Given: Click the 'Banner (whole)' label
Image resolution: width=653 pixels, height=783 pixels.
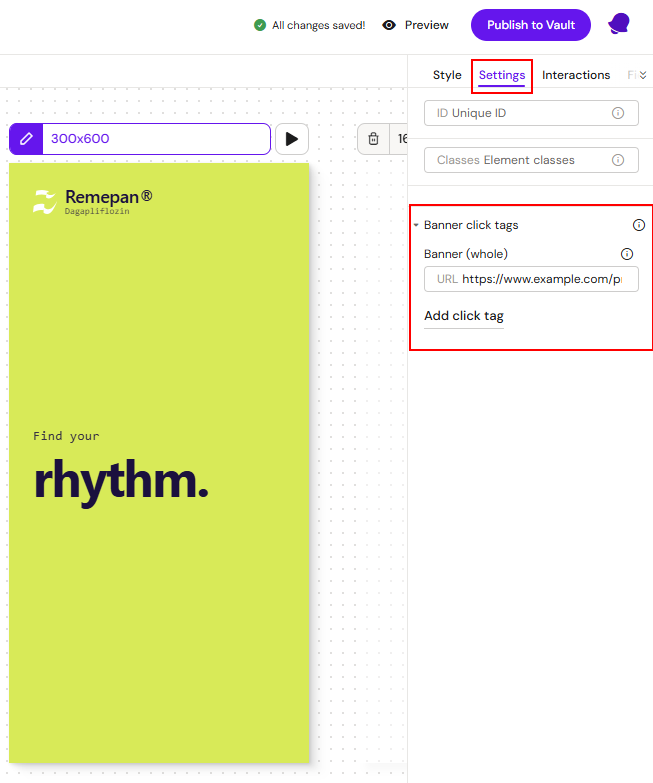Looking at the screenshot, I should (466, 254).
